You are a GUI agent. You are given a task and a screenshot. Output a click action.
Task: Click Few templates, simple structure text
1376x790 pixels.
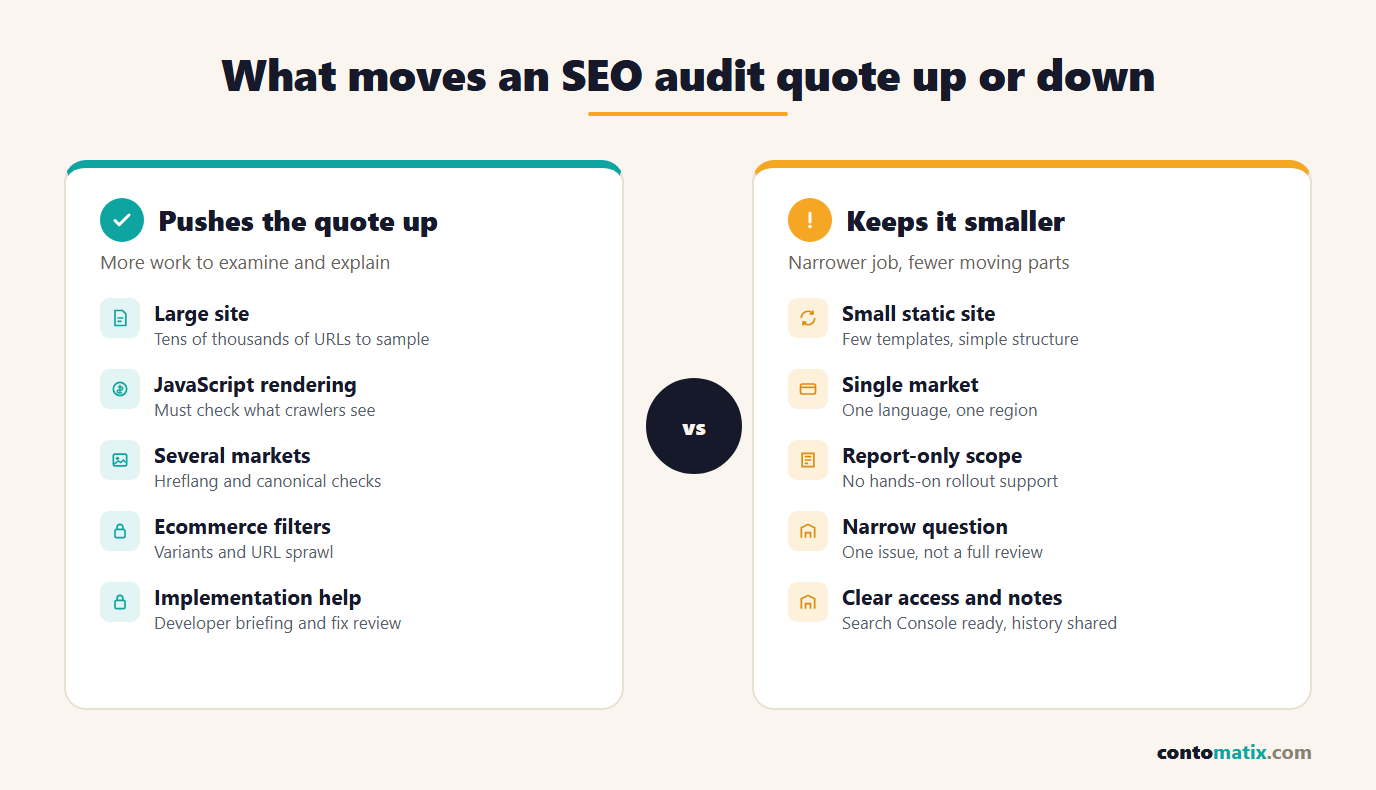(x=960, y=339)
